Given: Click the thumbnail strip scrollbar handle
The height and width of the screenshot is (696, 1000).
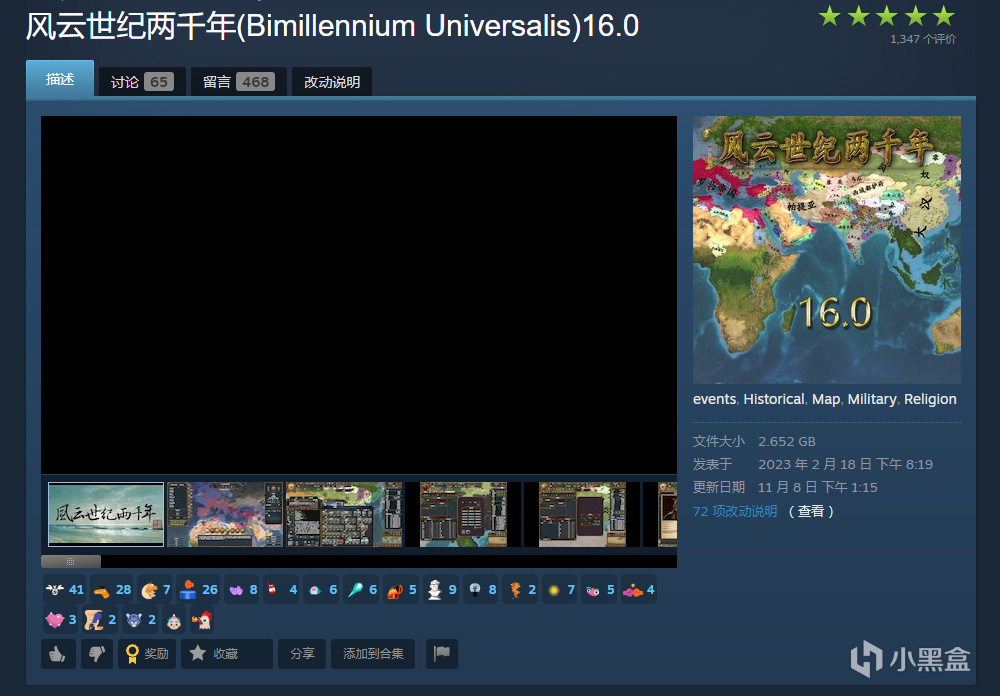Looking at the screenshot, I should coord(71,561).
